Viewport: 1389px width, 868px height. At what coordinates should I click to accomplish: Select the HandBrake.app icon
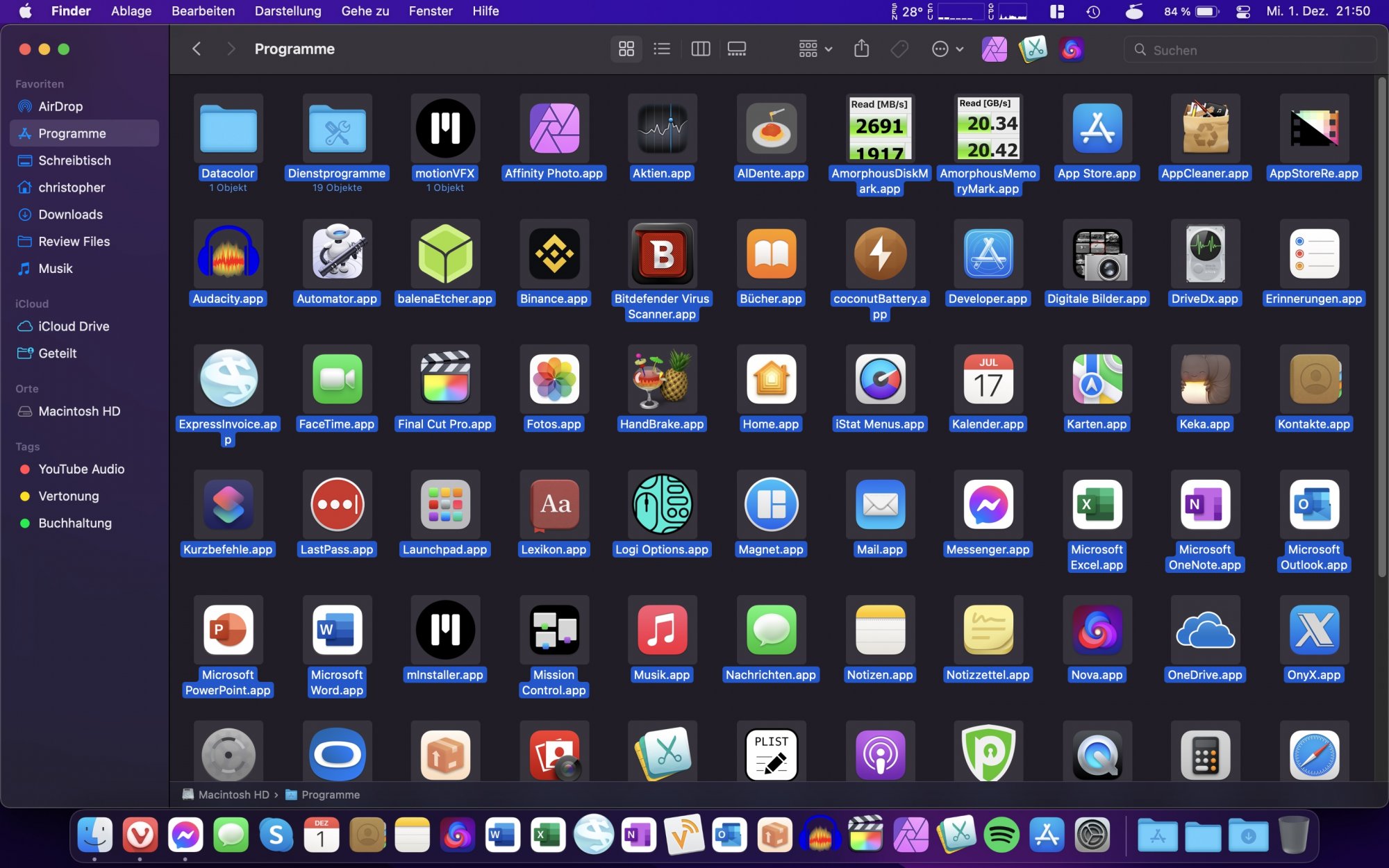(x=661, y=380)
